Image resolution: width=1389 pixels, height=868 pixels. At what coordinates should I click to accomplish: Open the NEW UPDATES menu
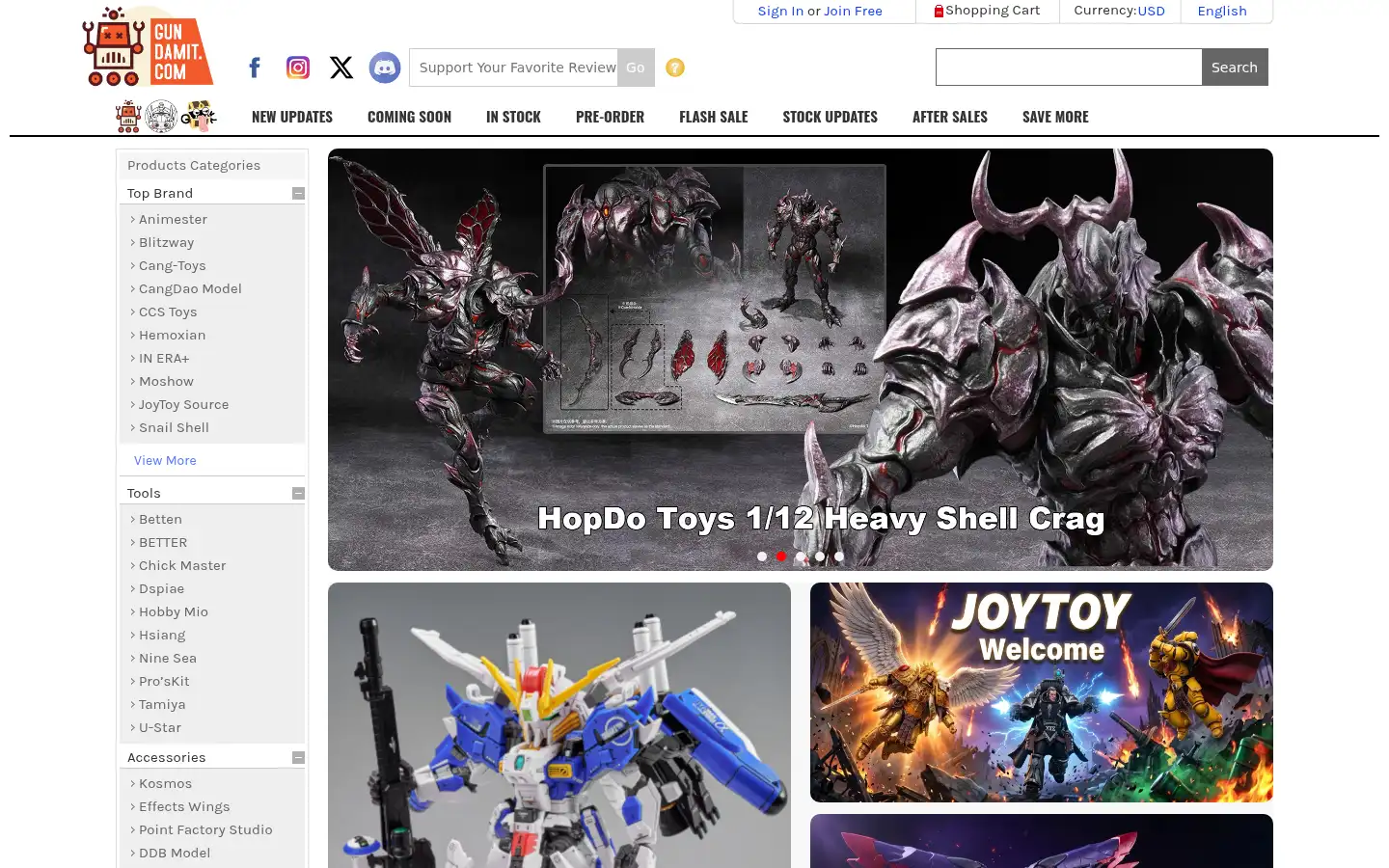pyautogui.click(x=292, y=117)
